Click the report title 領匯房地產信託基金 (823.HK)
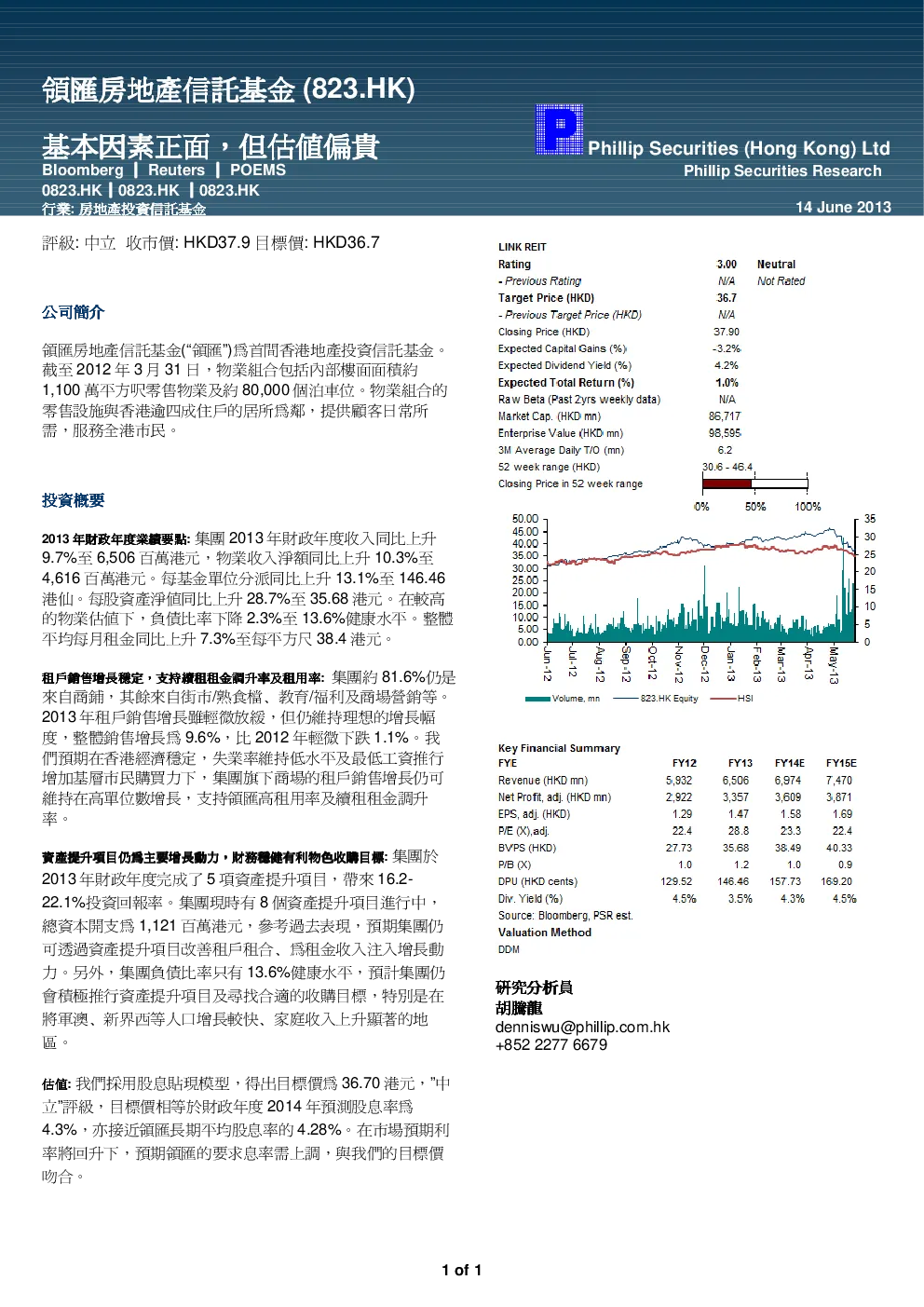The height and width of the screenshot is (1307, 924). click(228, 89)
